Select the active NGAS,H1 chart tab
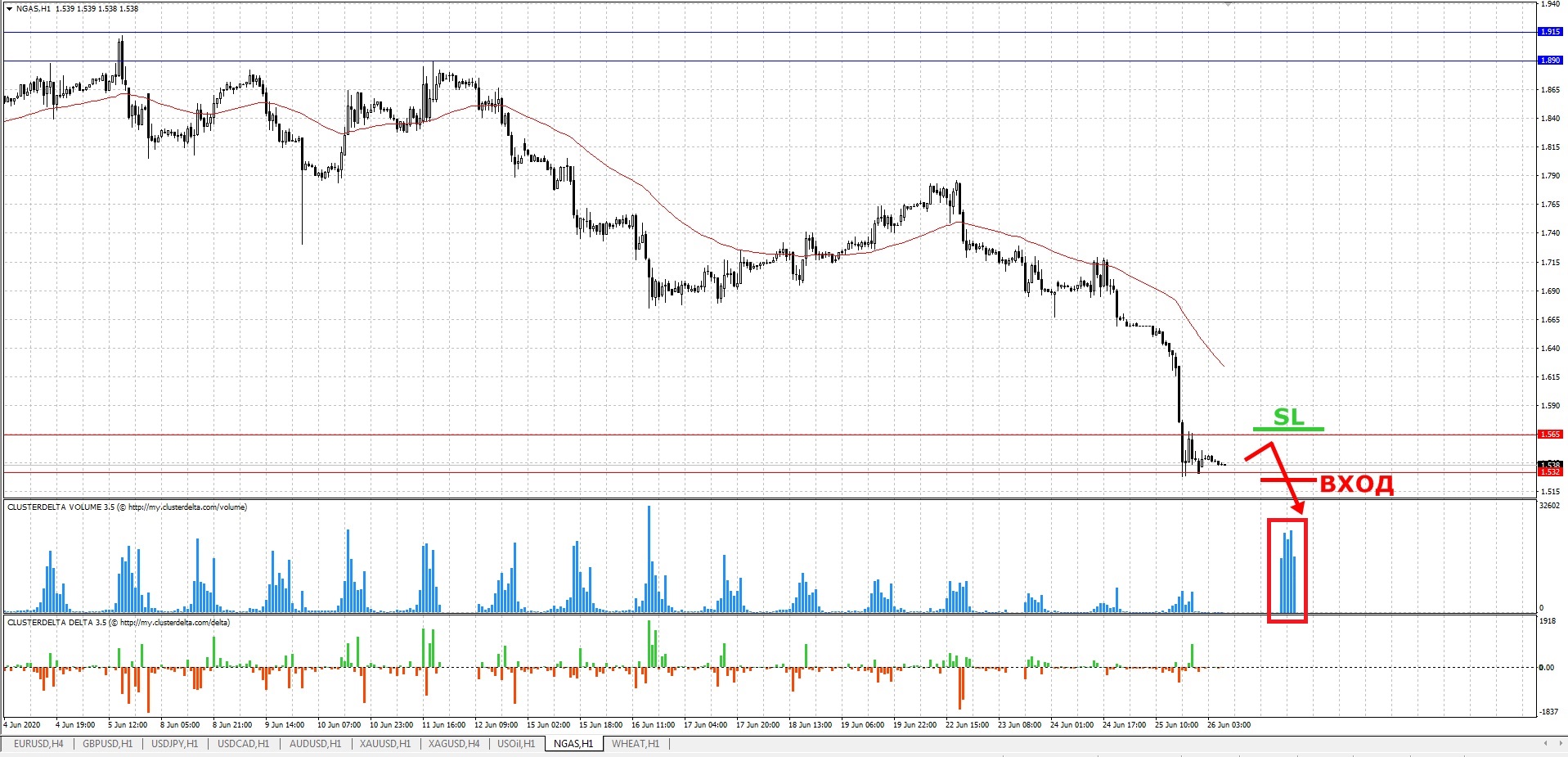 coord(574,744)
